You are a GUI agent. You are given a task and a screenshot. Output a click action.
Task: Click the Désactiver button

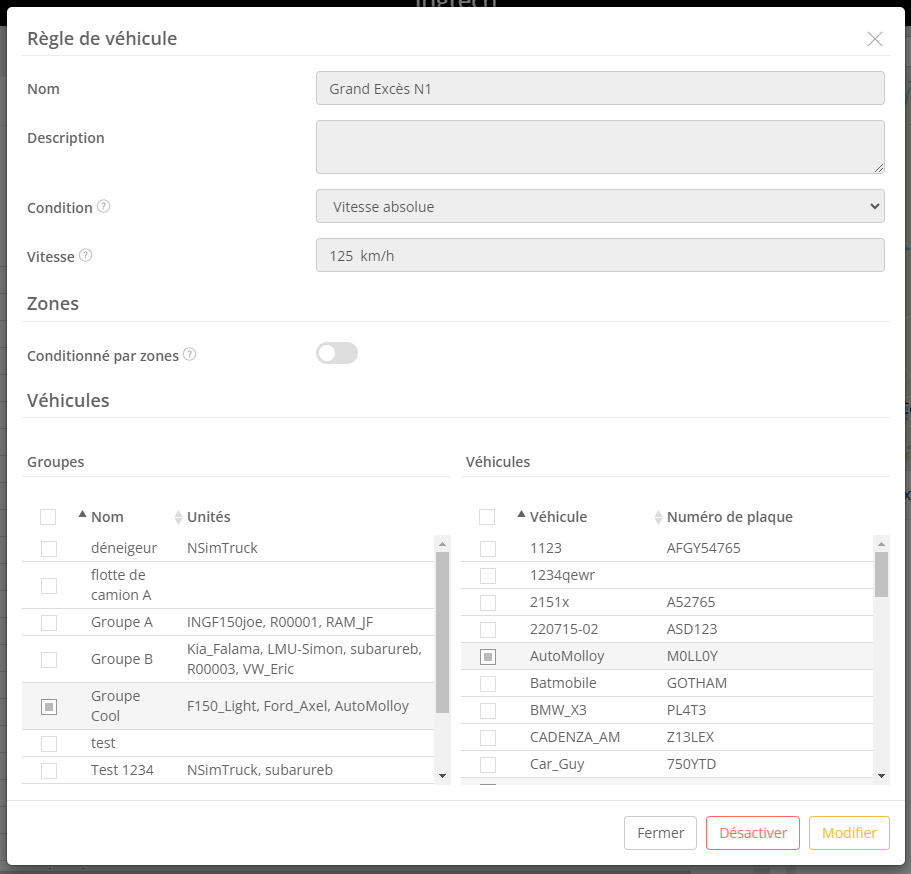point(753,833)
